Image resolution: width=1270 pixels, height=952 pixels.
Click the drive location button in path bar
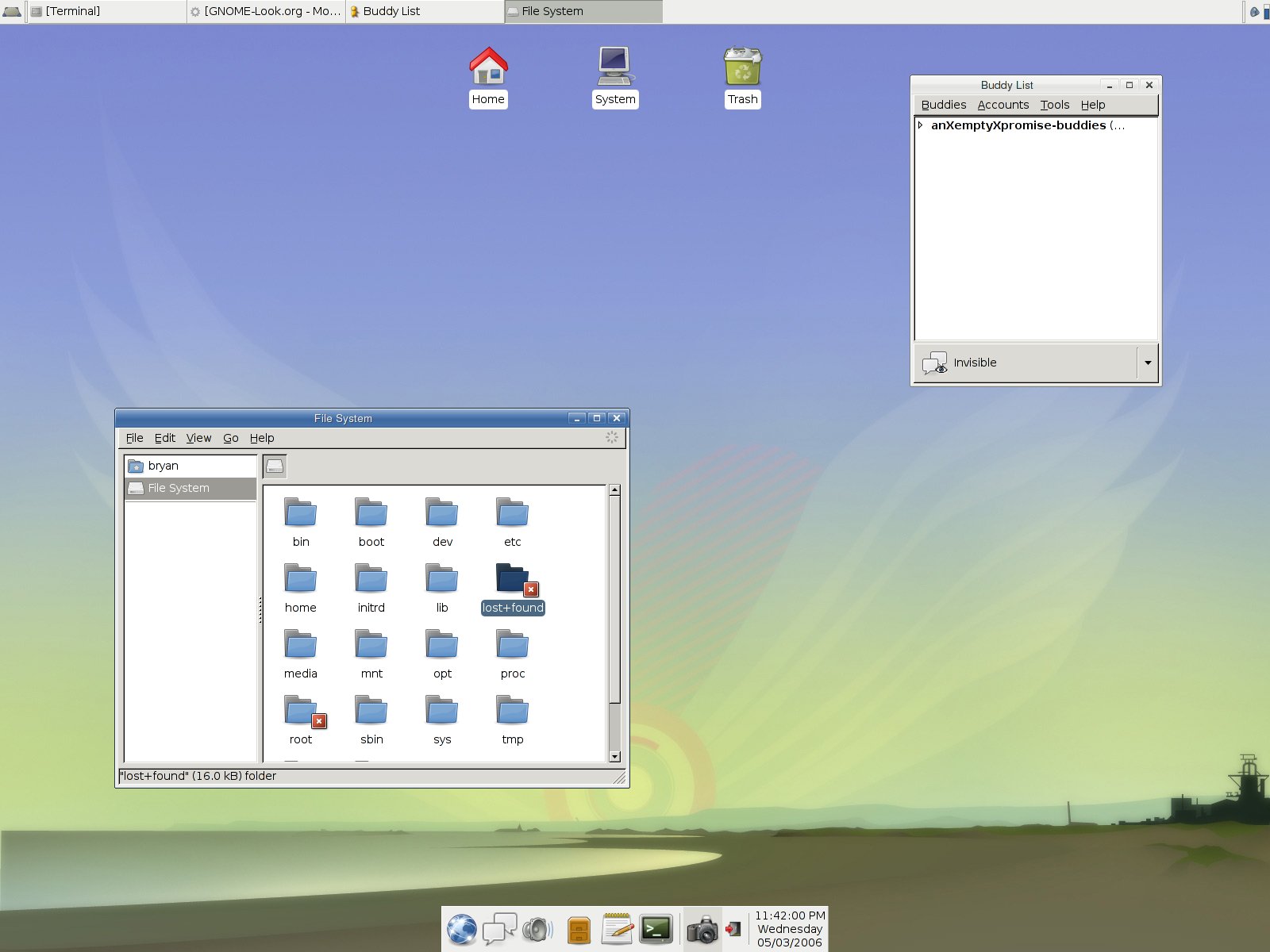coord(275,466)
